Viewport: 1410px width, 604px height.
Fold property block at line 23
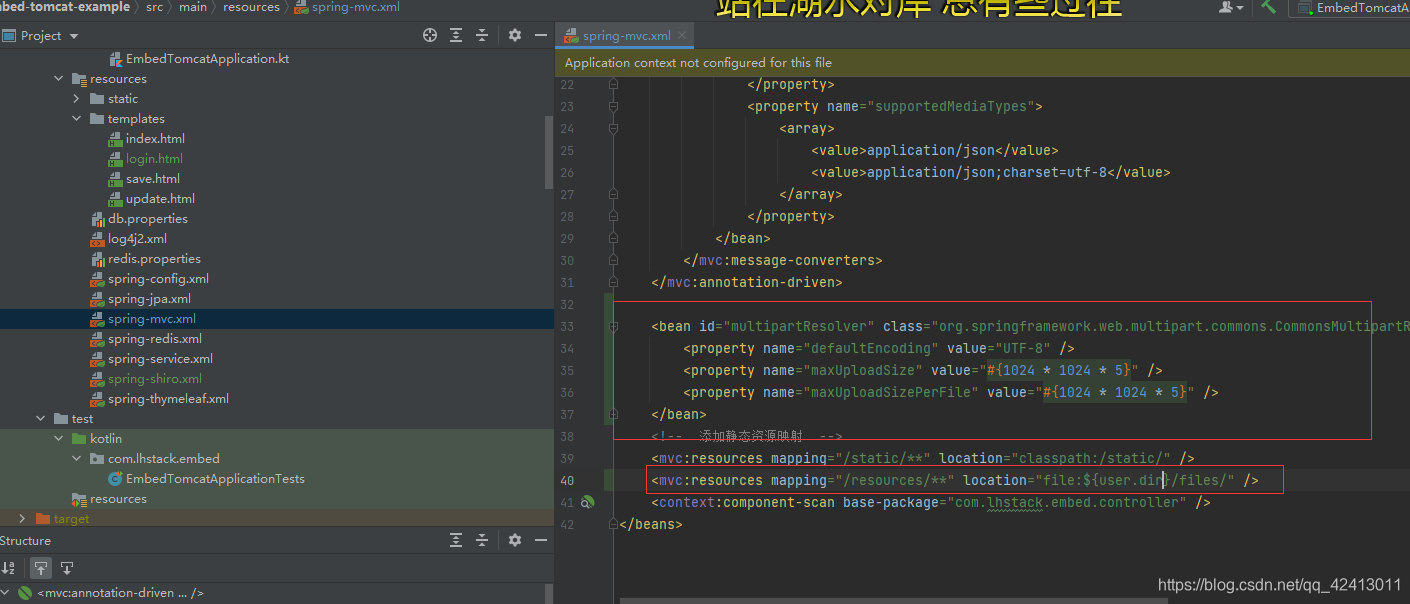612,106
